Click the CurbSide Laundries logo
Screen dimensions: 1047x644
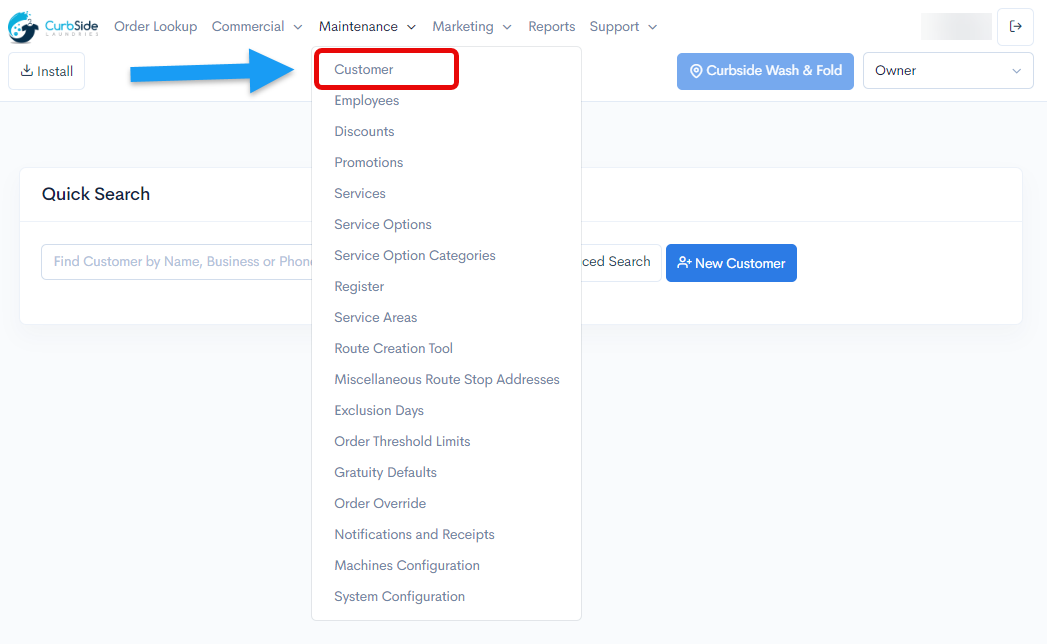click(53, 27)
